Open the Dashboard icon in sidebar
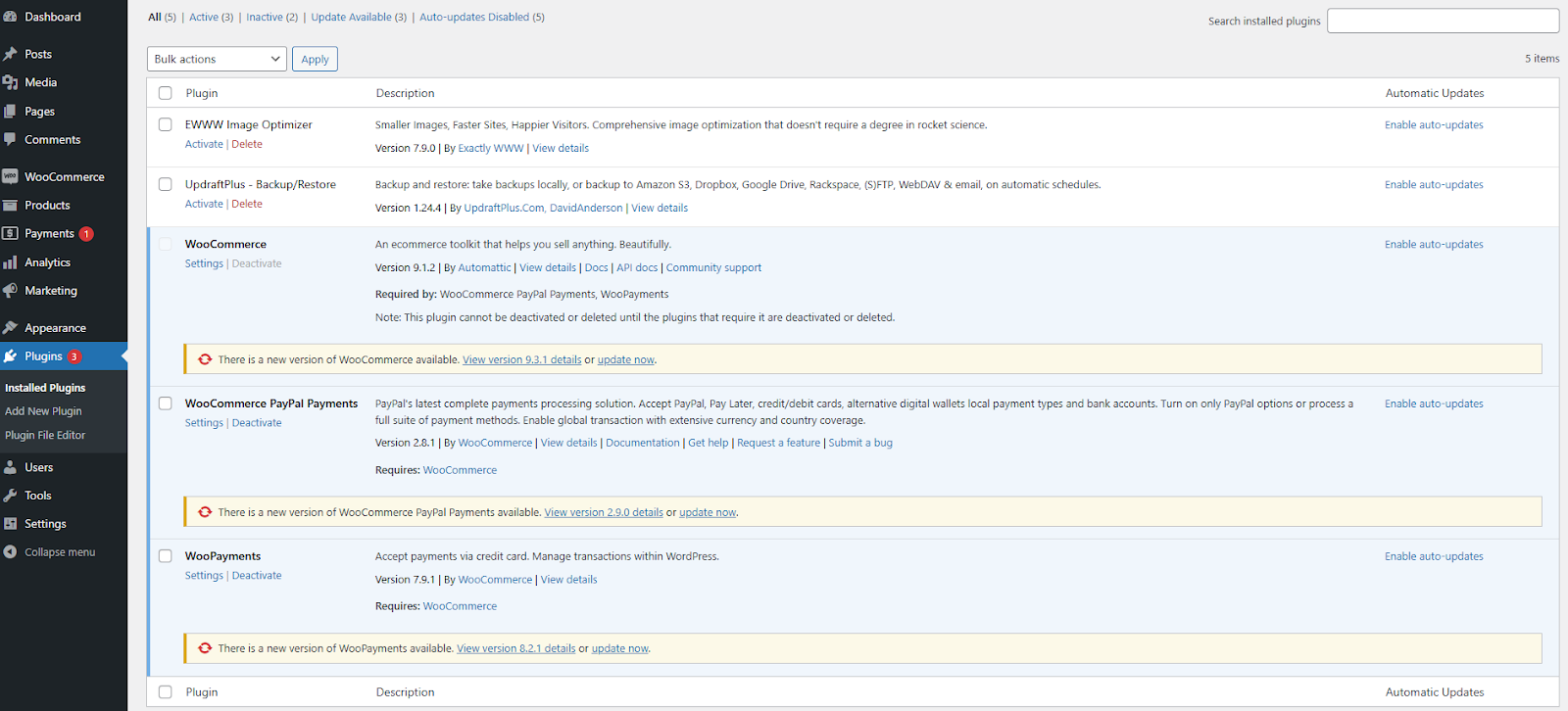1568x711 pixels. [x=10, y=17]
